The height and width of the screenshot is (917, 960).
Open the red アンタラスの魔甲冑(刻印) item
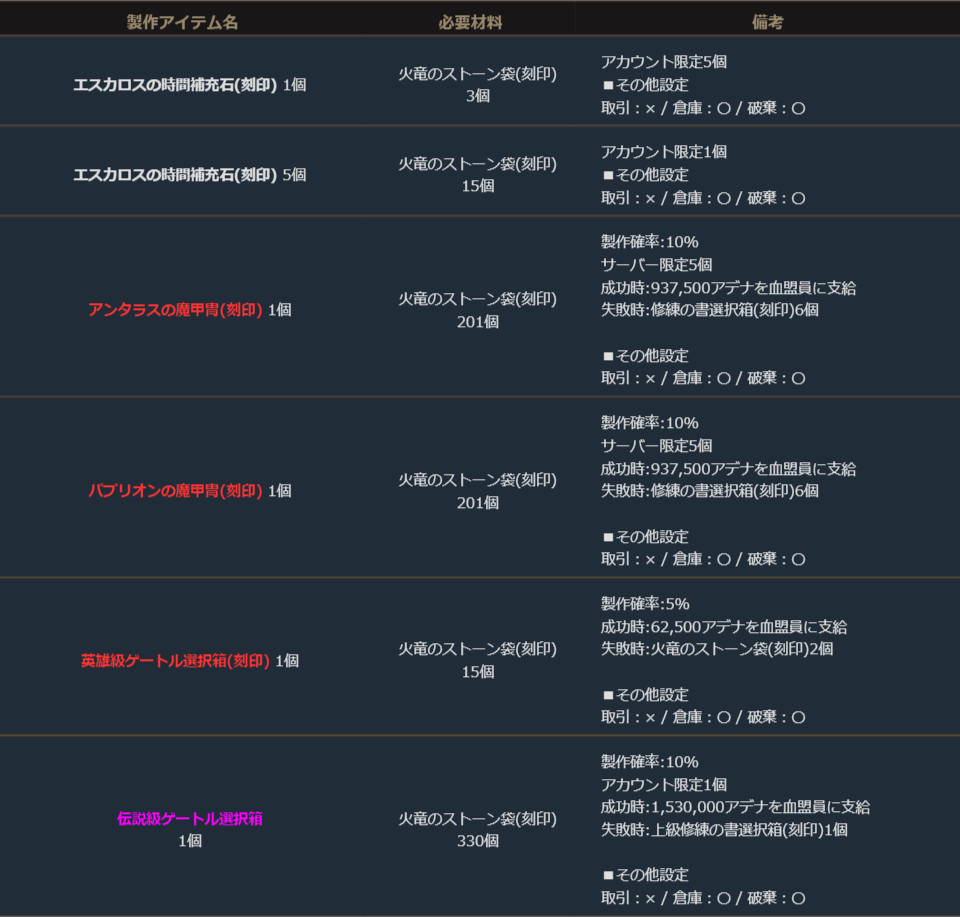[175, 310]
